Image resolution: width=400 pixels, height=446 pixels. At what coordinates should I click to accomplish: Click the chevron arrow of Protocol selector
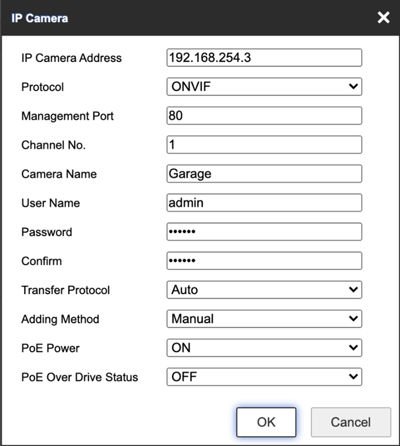pyautogui.click(x=353, y=87)
